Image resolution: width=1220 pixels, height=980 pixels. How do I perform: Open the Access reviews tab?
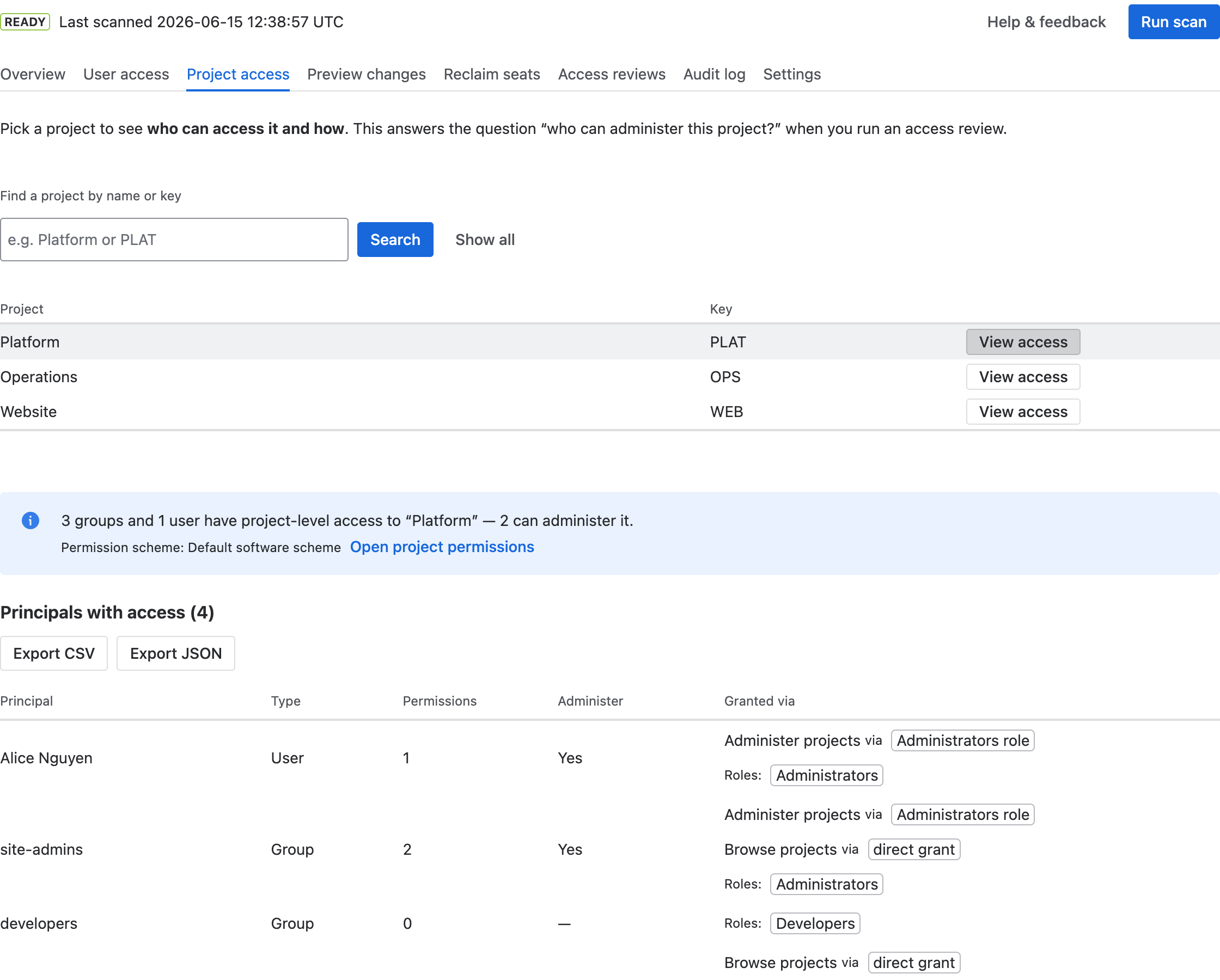[612, 74]
